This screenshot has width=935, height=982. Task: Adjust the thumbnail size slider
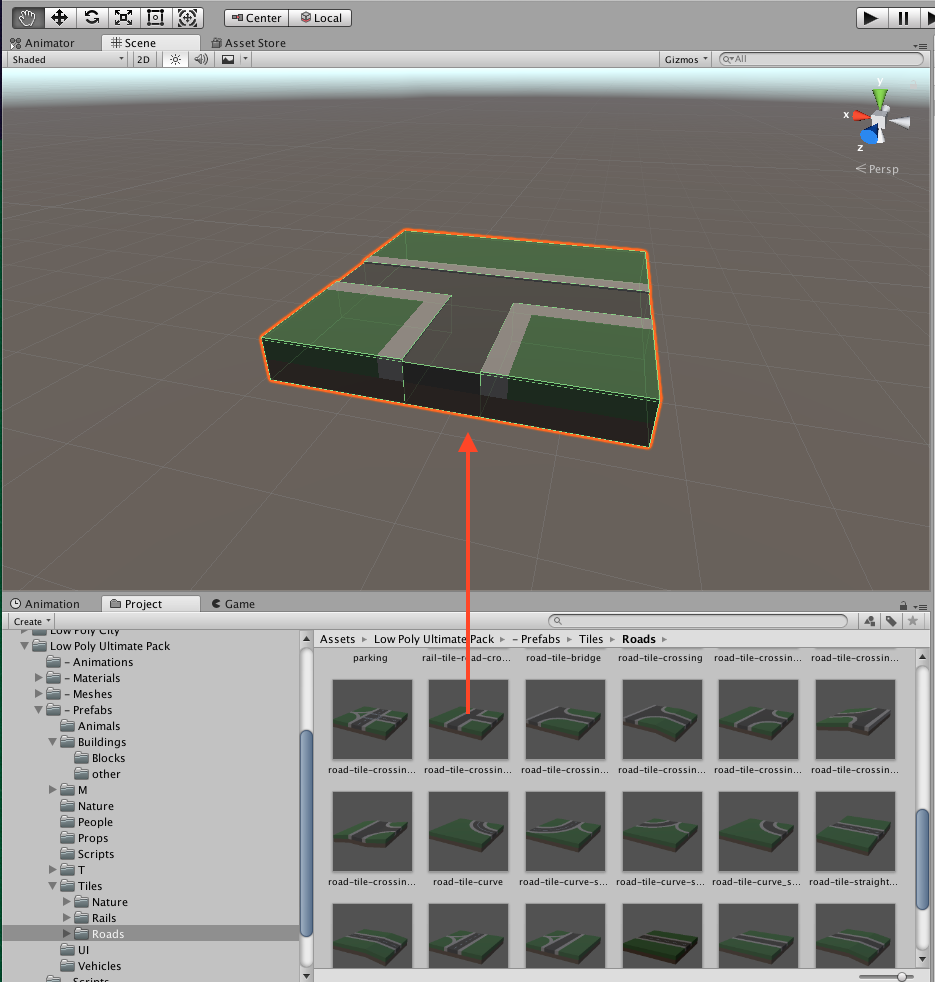903,975
